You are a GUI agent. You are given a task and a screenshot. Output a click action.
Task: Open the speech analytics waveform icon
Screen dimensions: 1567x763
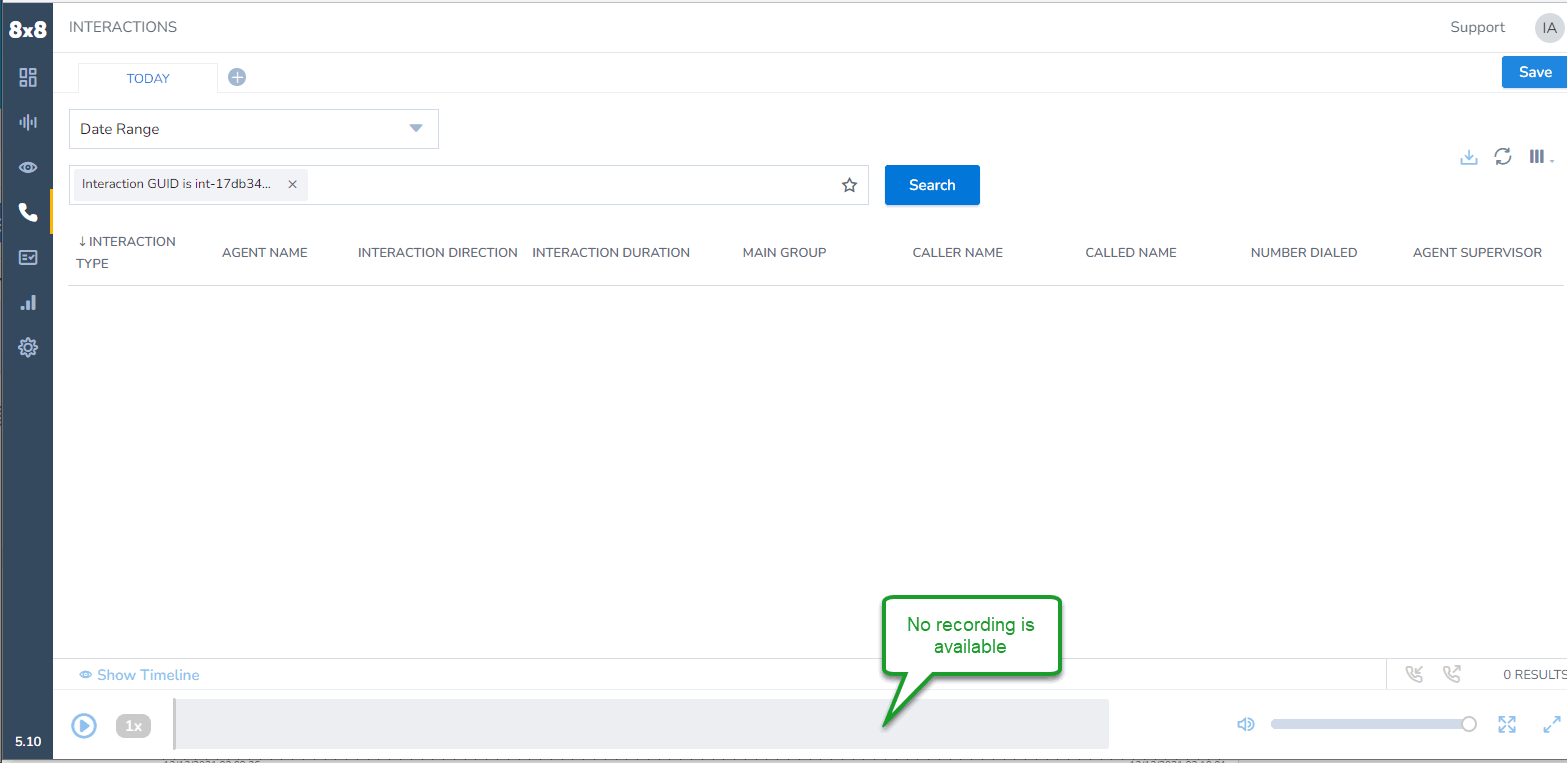tap(28, 122)
